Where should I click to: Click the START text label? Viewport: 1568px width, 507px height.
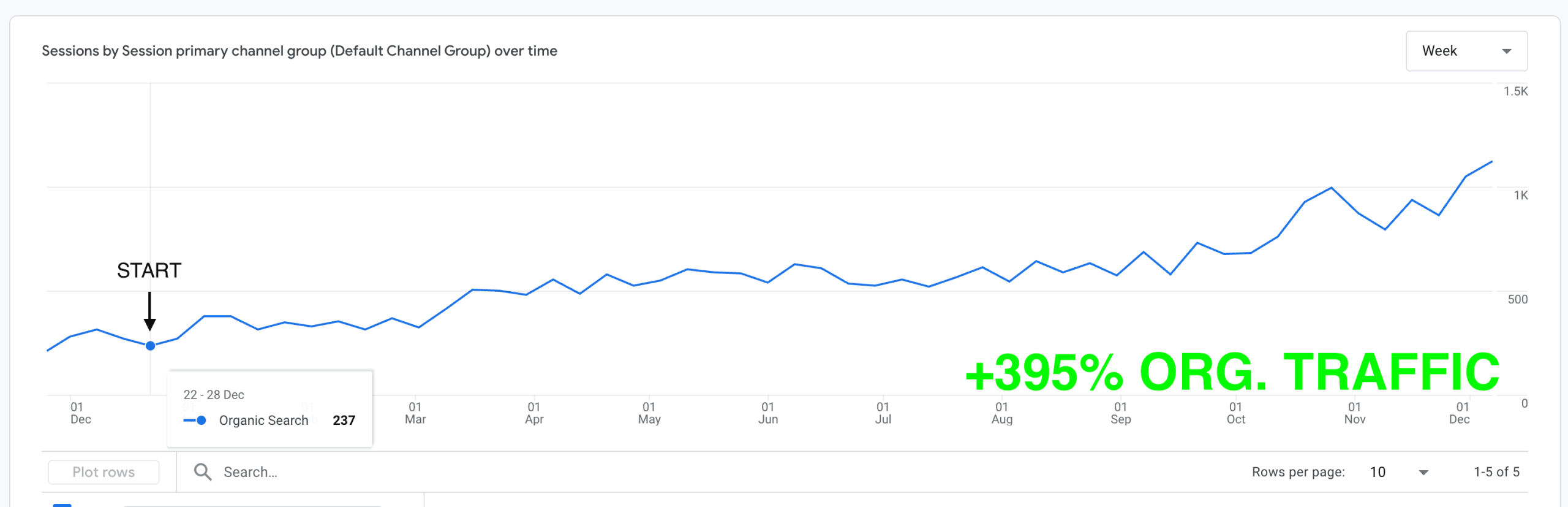pos(149,270)
